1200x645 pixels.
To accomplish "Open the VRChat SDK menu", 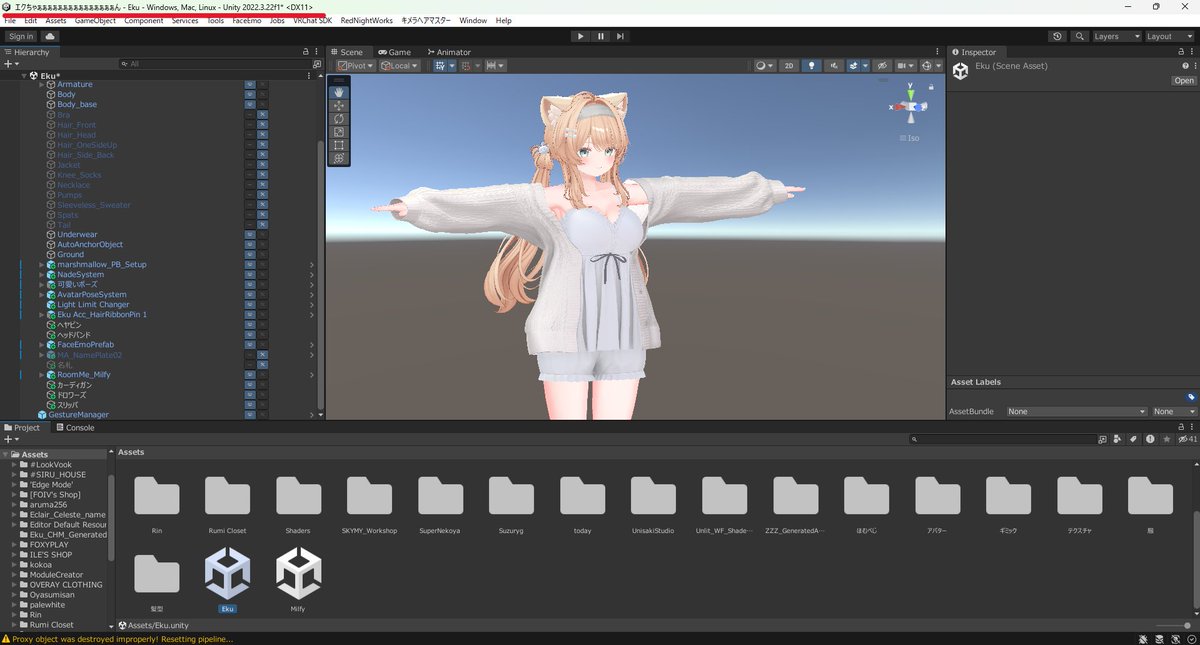I will pyautogui.click(x=312, y=20).
